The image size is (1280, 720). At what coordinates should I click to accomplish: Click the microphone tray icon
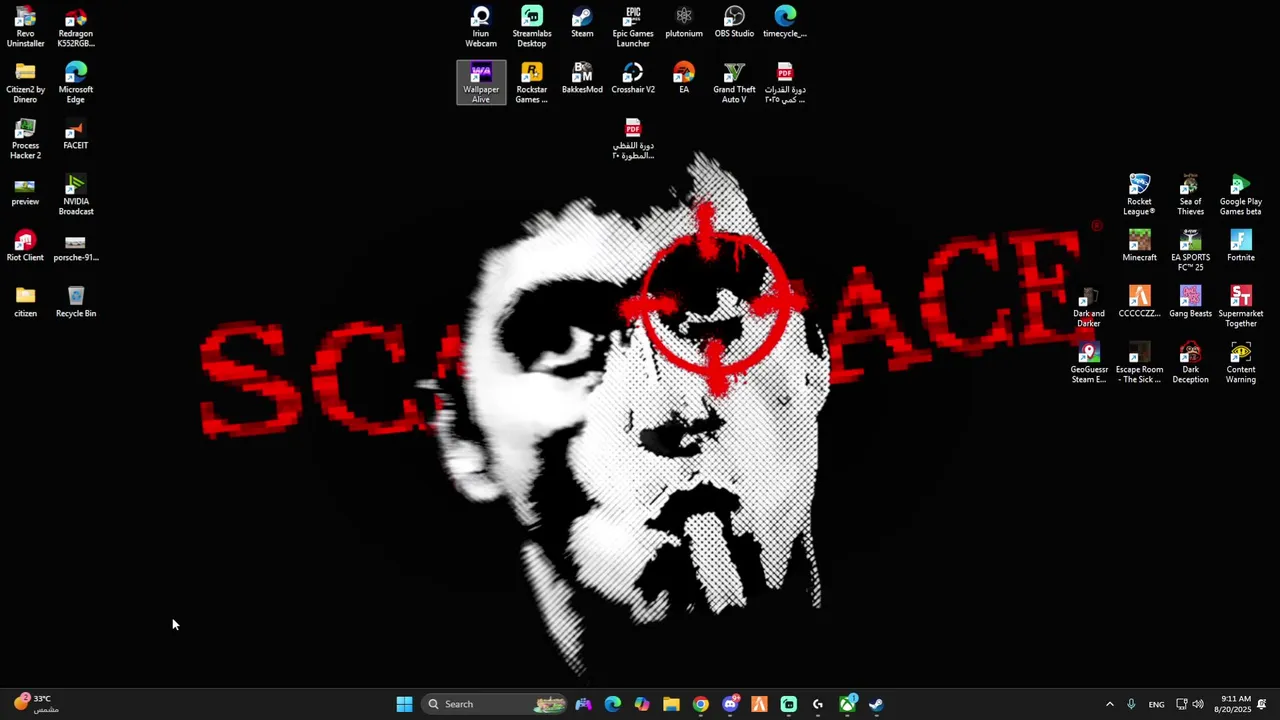[x=1131, y=704]
